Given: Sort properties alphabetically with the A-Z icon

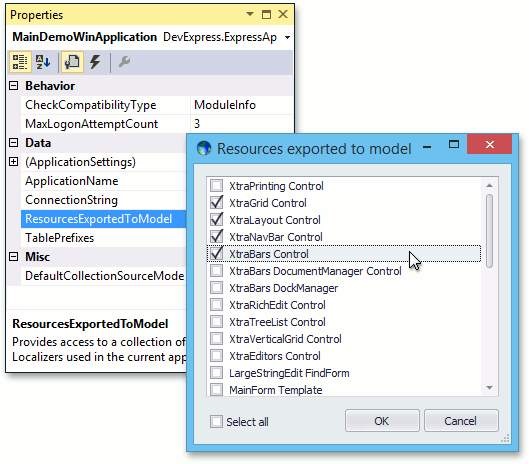Looking at the screenshot, I should 43,62.
